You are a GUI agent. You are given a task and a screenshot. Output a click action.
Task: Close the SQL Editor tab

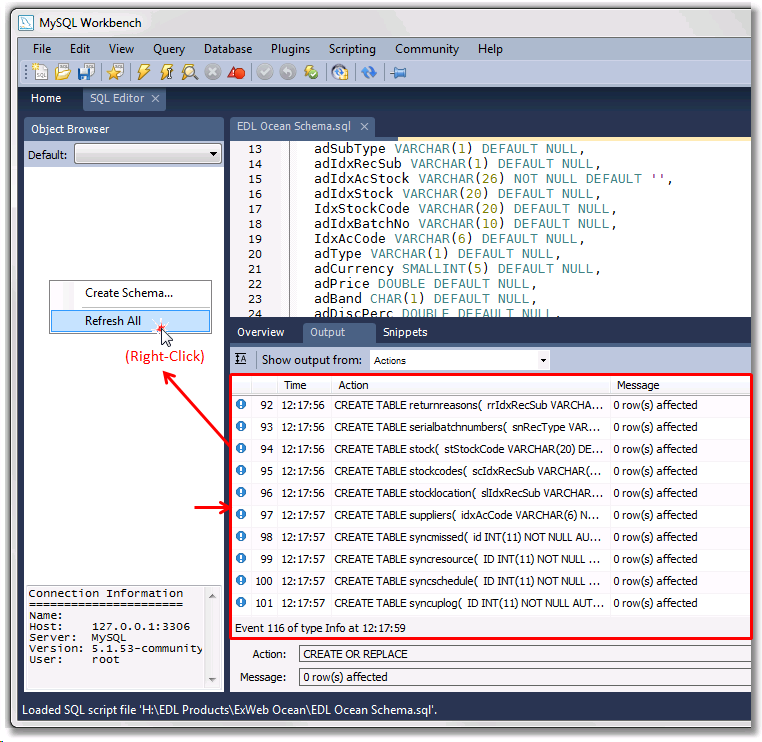156,99
